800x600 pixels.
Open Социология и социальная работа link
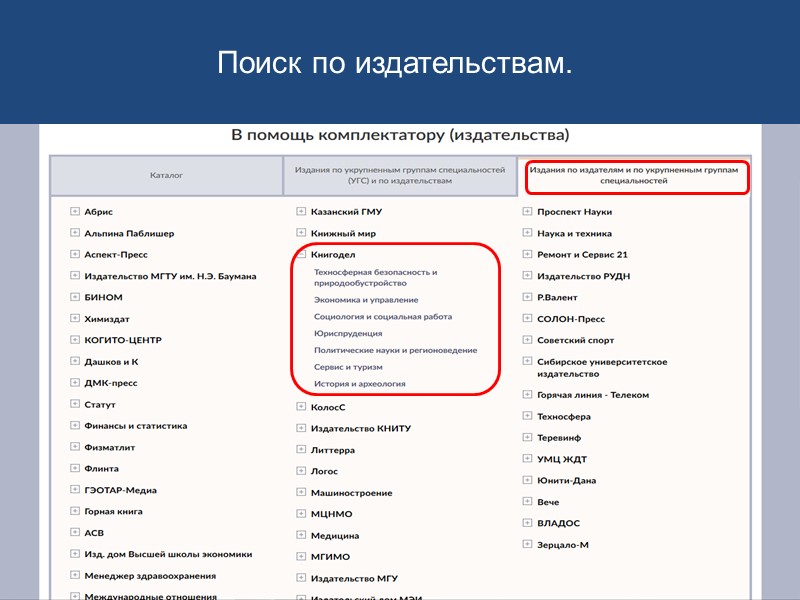[383, 317]
